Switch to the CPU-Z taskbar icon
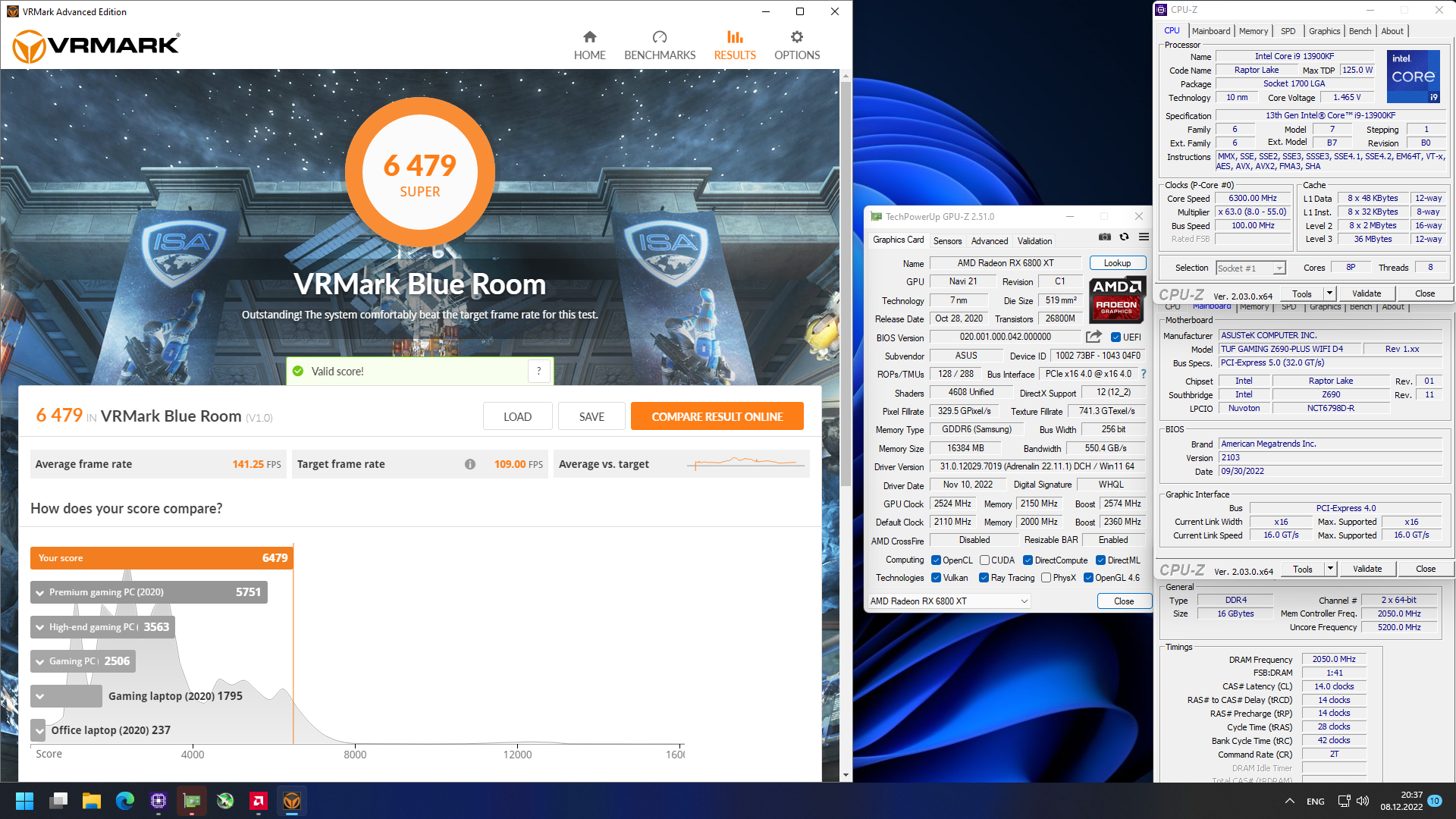Image resolution: width=1456 pixels, height=819 pixels. click(x=158, y=801)
